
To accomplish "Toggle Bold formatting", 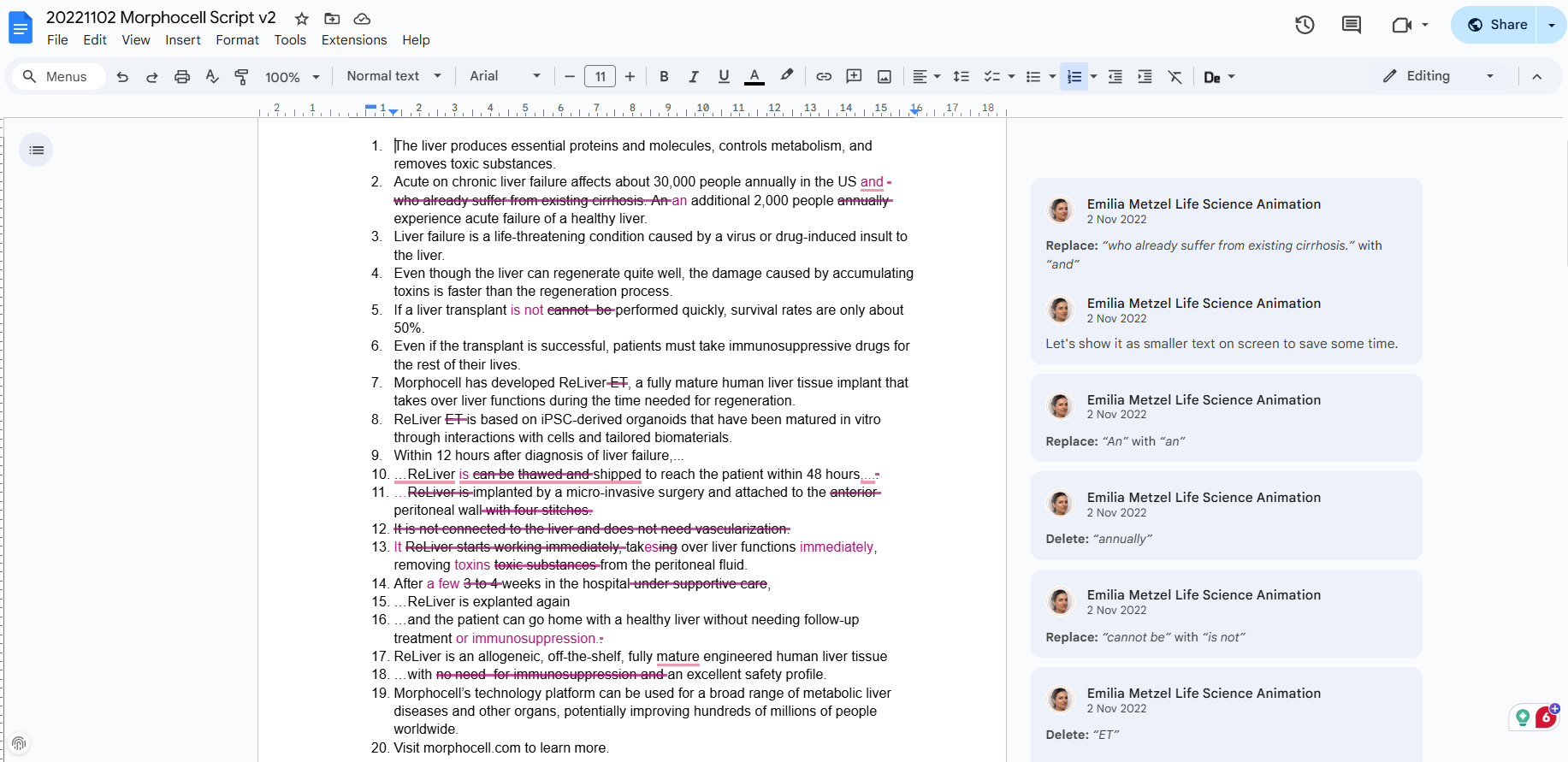I will (664, 77).
